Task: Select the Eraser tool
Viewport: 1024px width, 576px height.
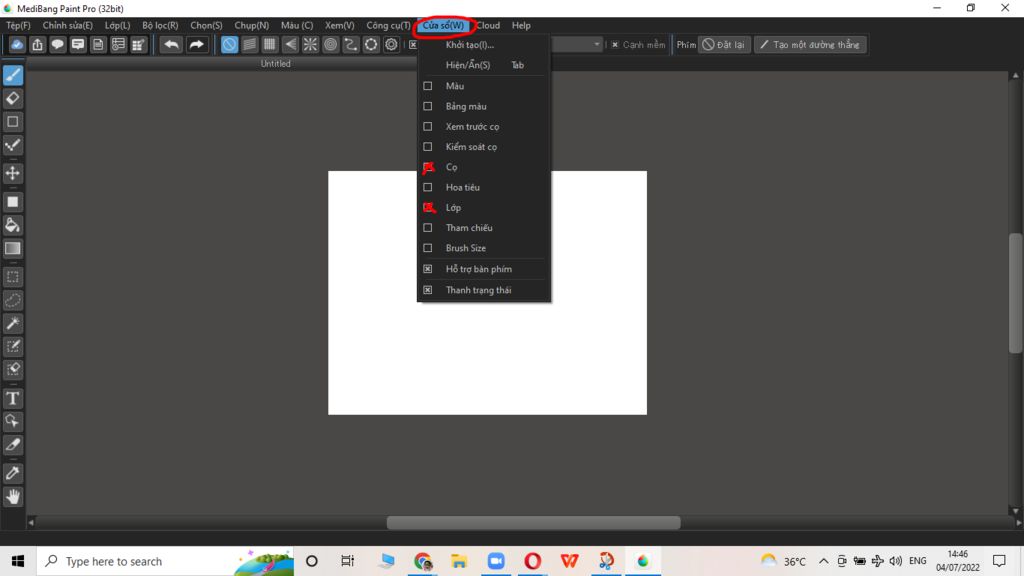Action: (x=13, y=99)
